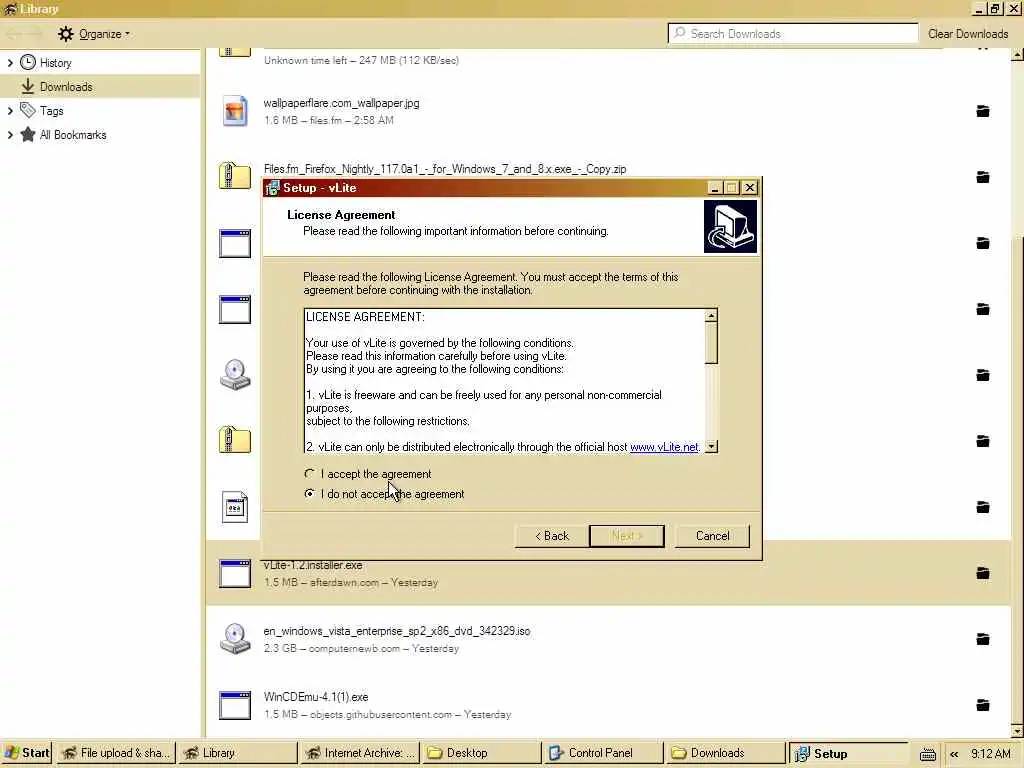Image resolution: width=1024 pixels, height=768 pixels.
Task: Click the license agreement scrollbar thumb
Action: (711, 342)
